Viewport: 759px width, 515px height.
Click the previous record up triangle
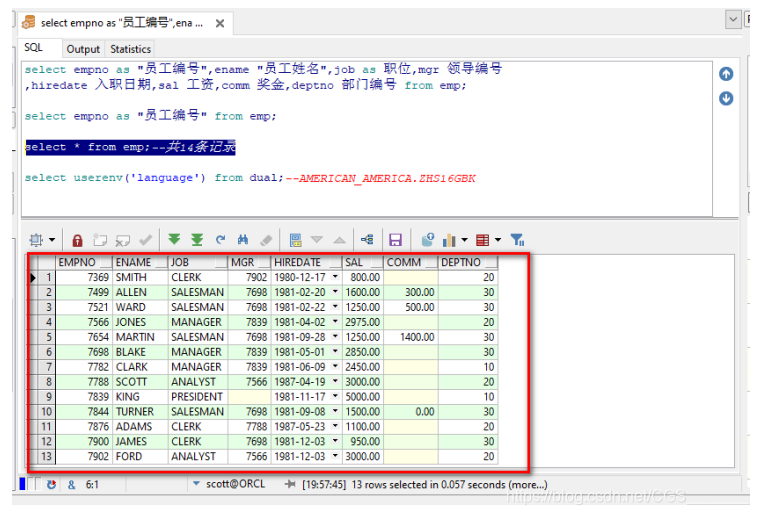(340, 240)
